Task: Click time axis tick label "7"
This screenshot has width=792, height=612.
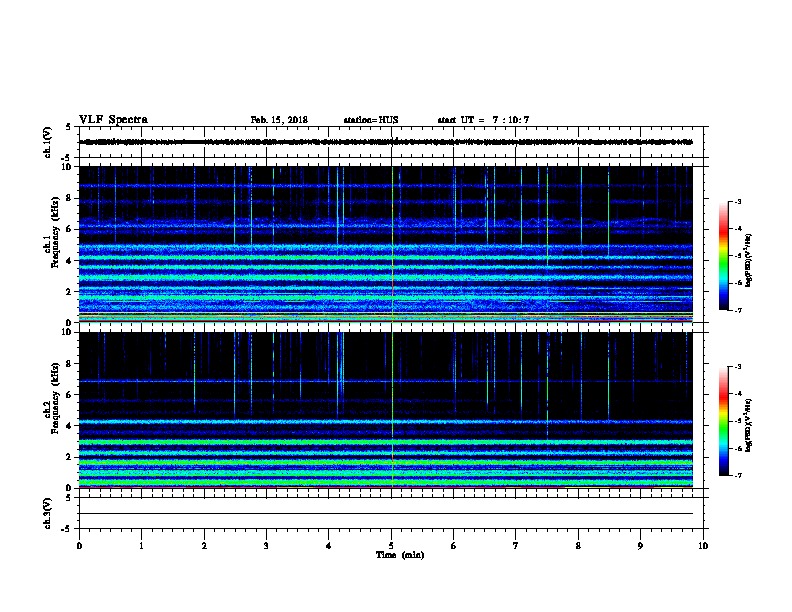Action: 516,546
